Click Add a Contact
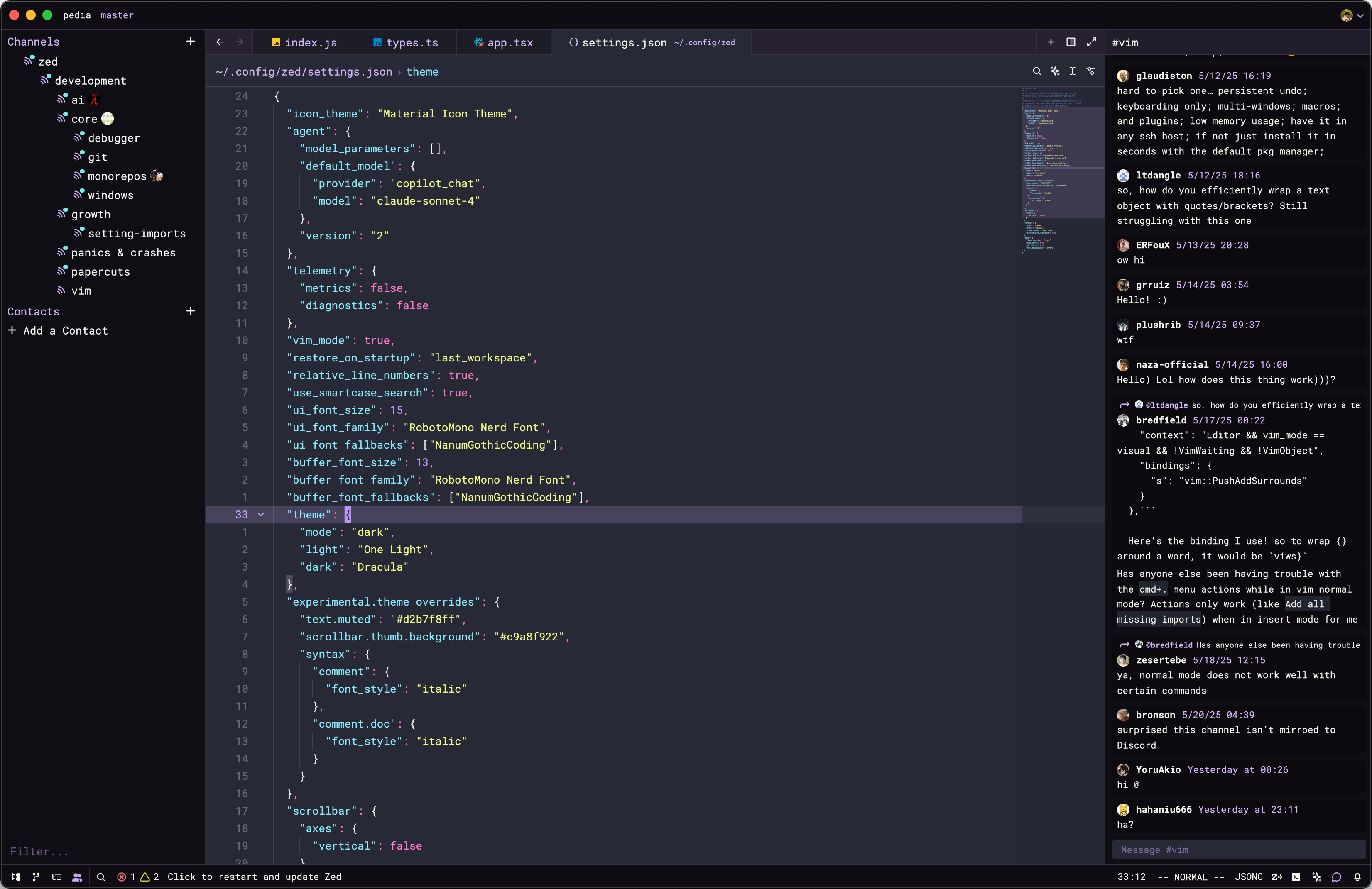The image size is (1372, 889). pyautogui.click(x=58, y=330)
